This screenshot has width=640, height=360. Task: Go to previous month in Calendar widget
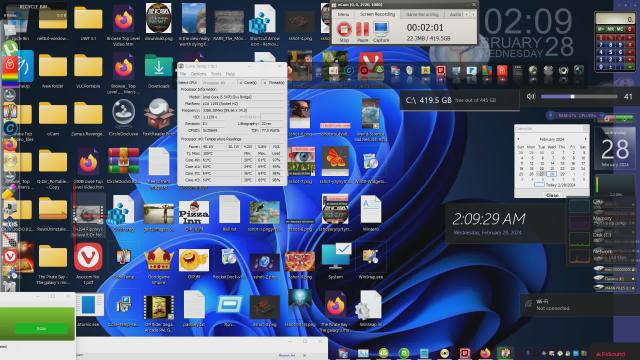click(x=519, y=139)
